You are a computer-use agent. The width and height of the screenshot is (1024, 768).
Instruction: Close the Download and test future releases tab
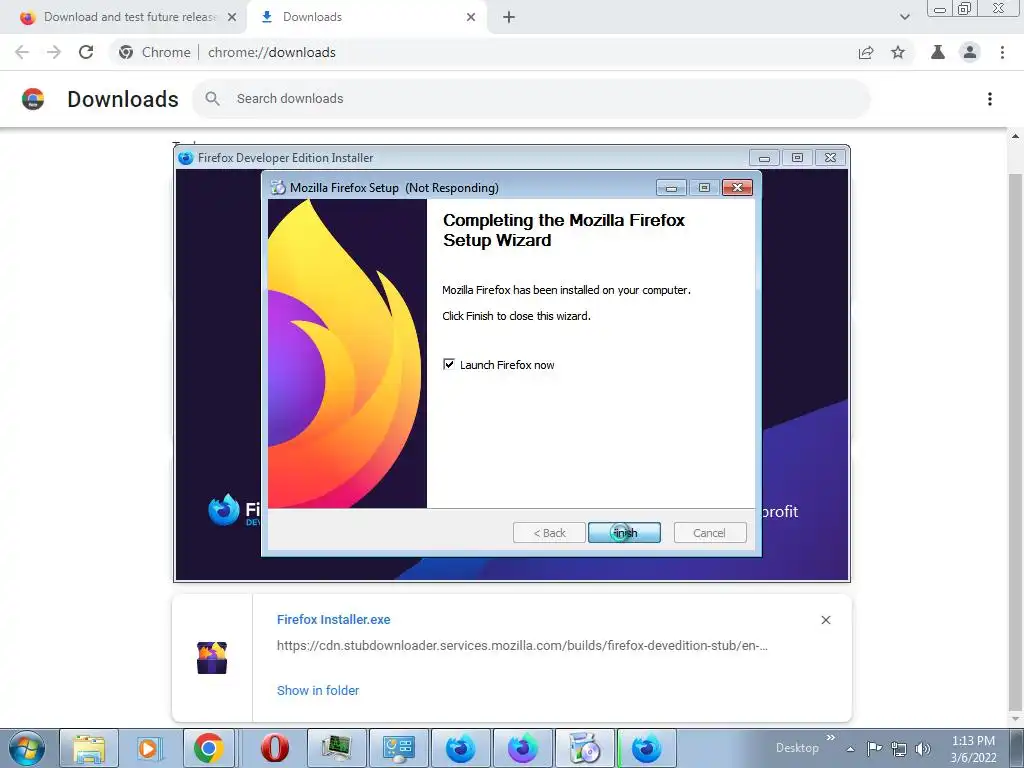pyautogui.click(x=232, y=17)
